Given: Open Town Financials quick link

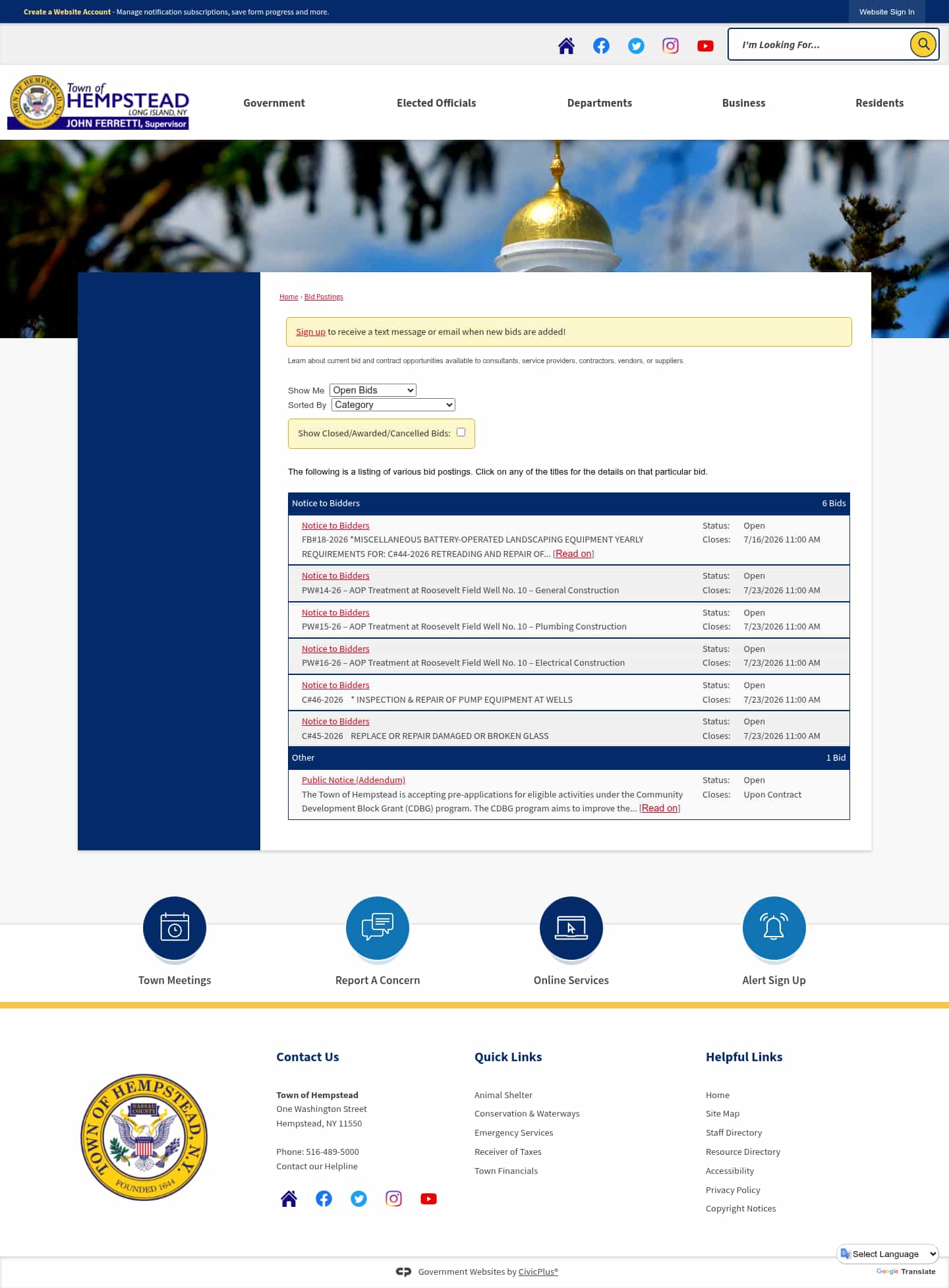Looking at the screenshot, I should coord(506,1171).
